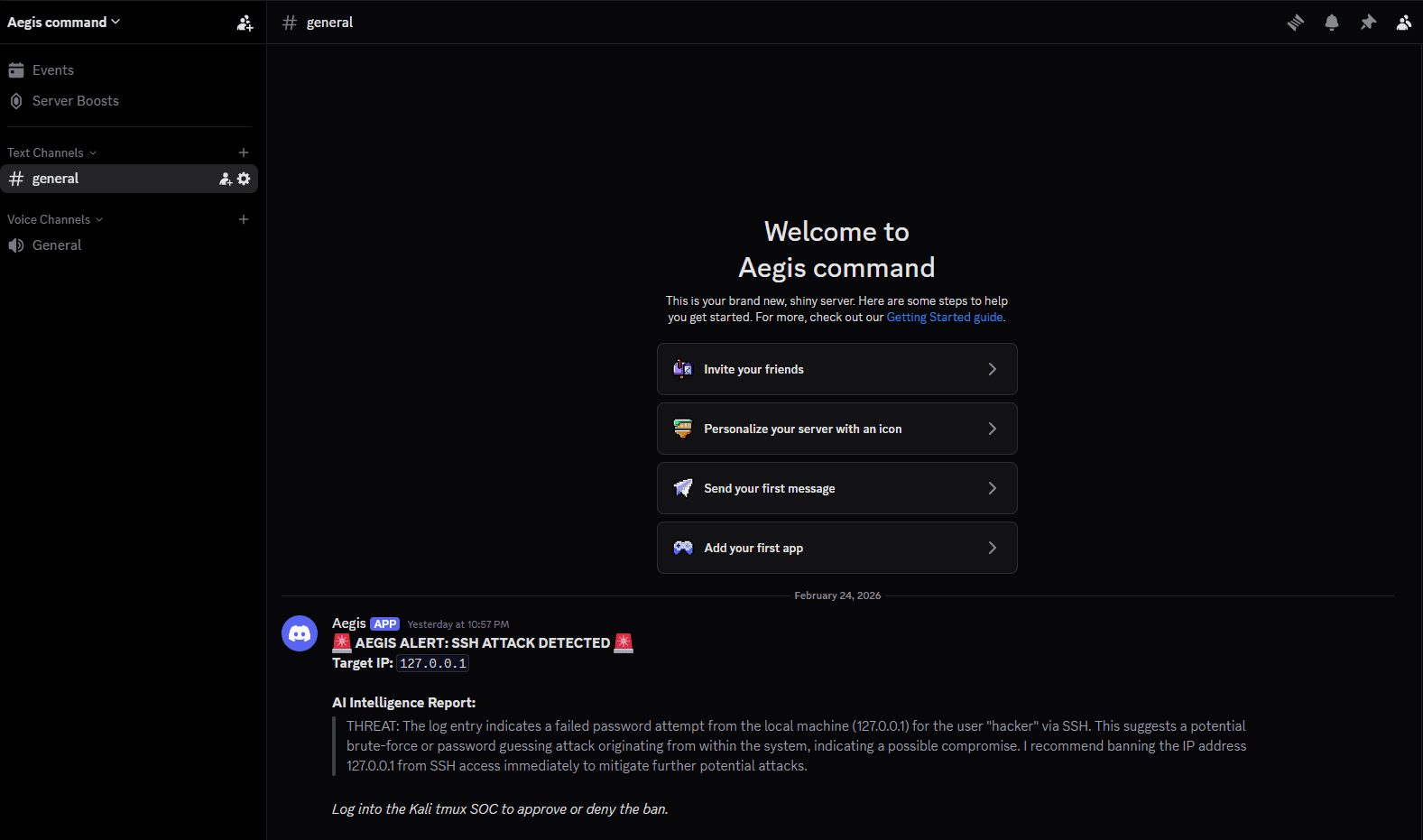1423x840 pixels.
Task: Select the general text channel
Action: click(x=129, y=179)
